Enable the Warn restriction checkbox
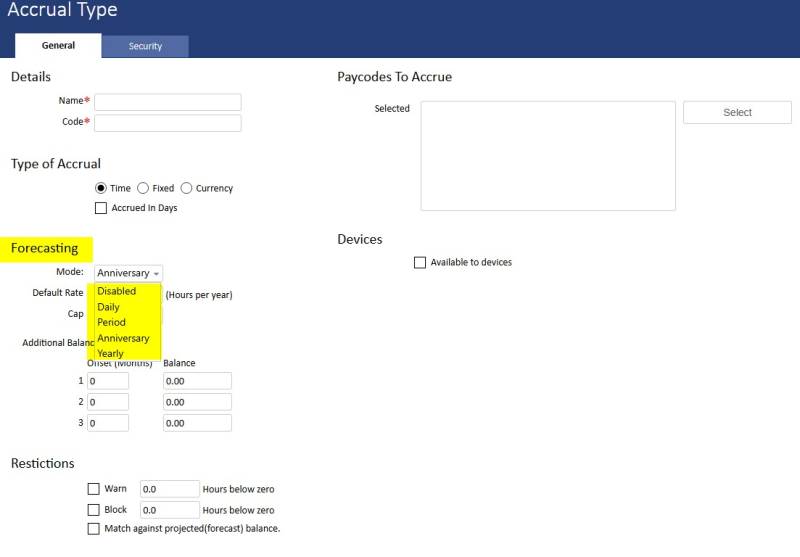Viewport: 800px width, 557px height. (94, 489)
